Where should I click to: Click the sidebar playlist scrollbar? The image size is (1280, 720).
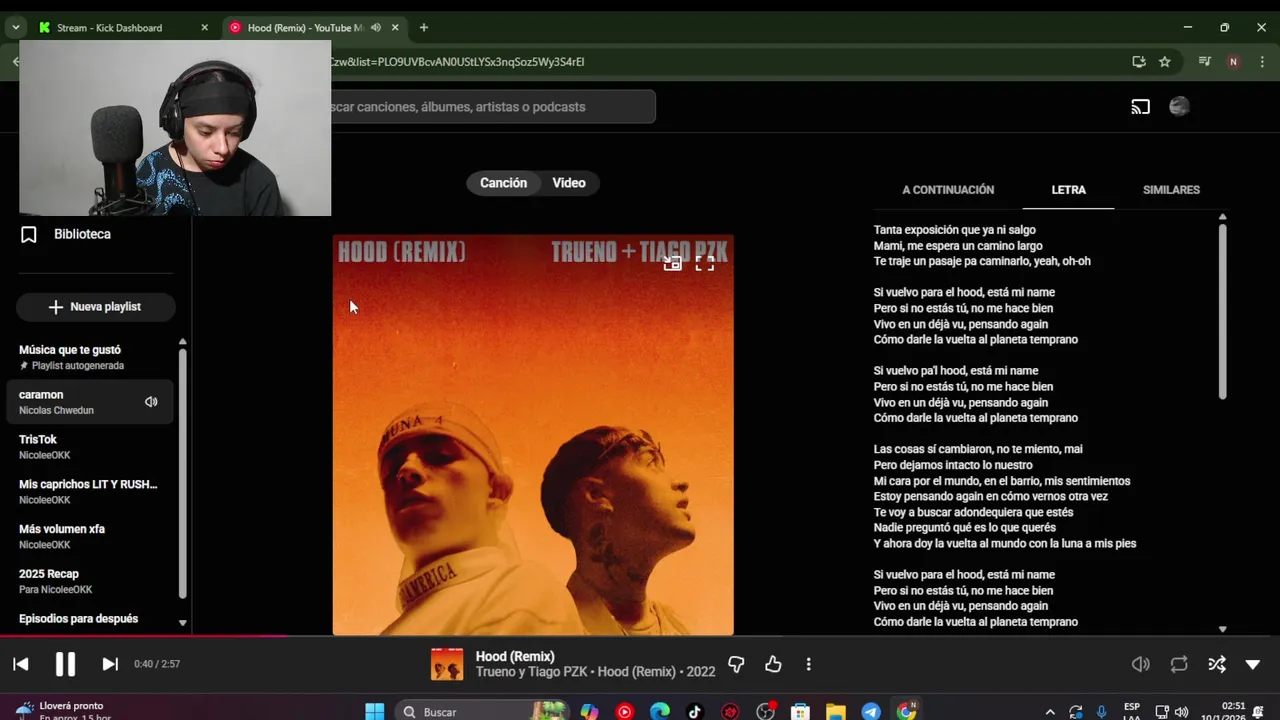point(182,473)
